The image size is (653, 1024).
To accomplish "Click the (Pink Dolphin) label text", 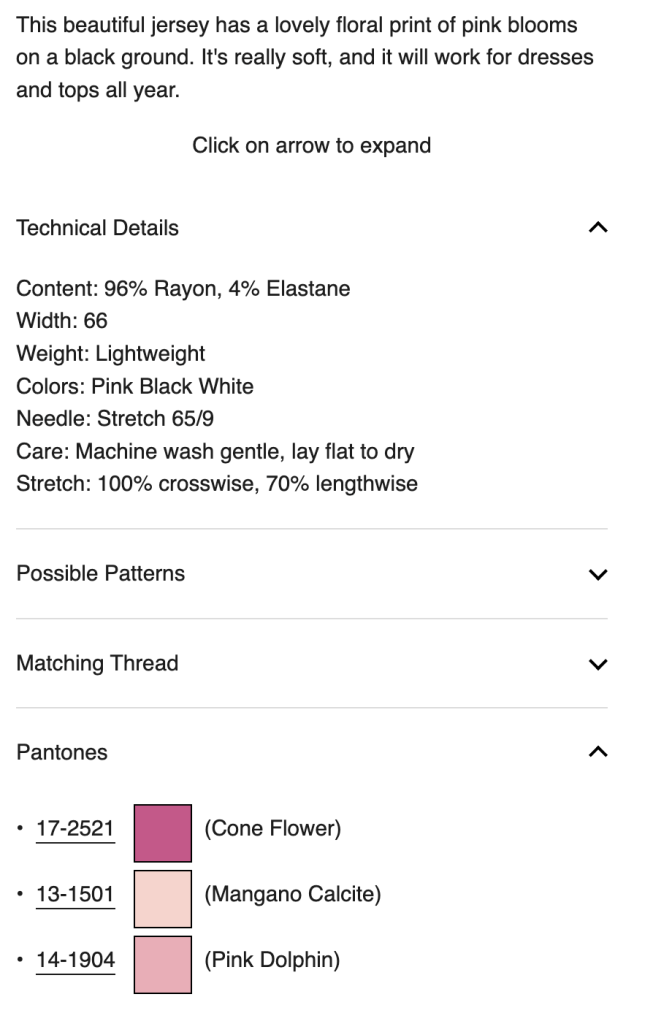I will pyautogui.click(x=272, y=961).
